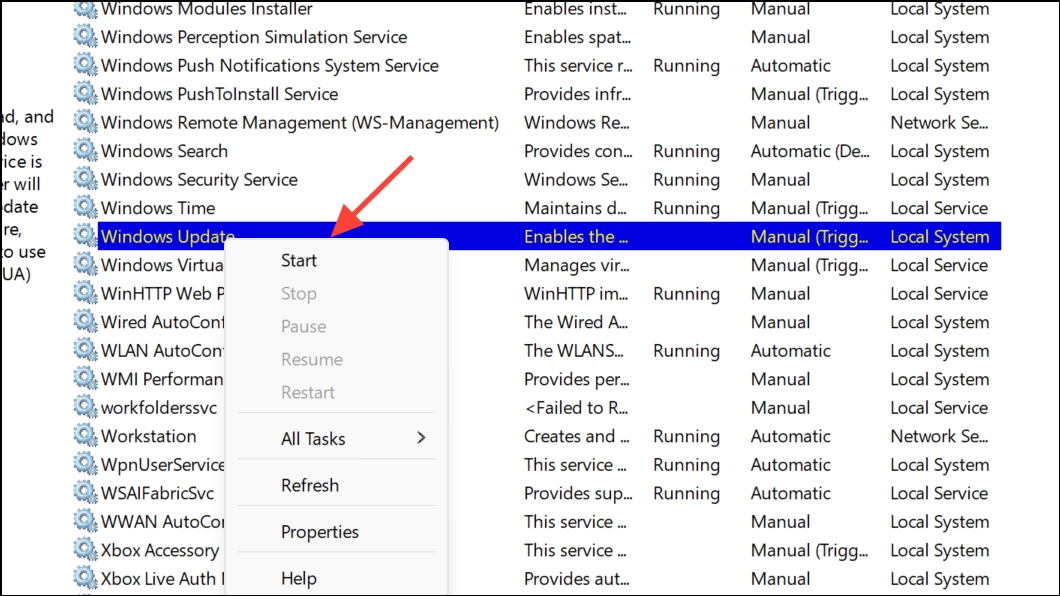
Task: Start the Windows Update service
Action: 298,260
